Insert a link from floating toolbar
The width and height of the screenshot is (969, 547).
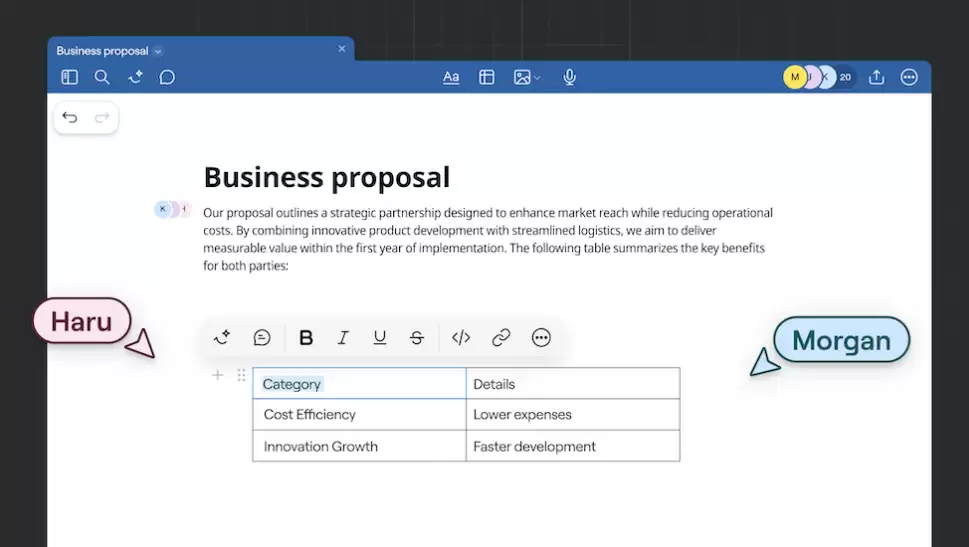(x=501, y=338)
